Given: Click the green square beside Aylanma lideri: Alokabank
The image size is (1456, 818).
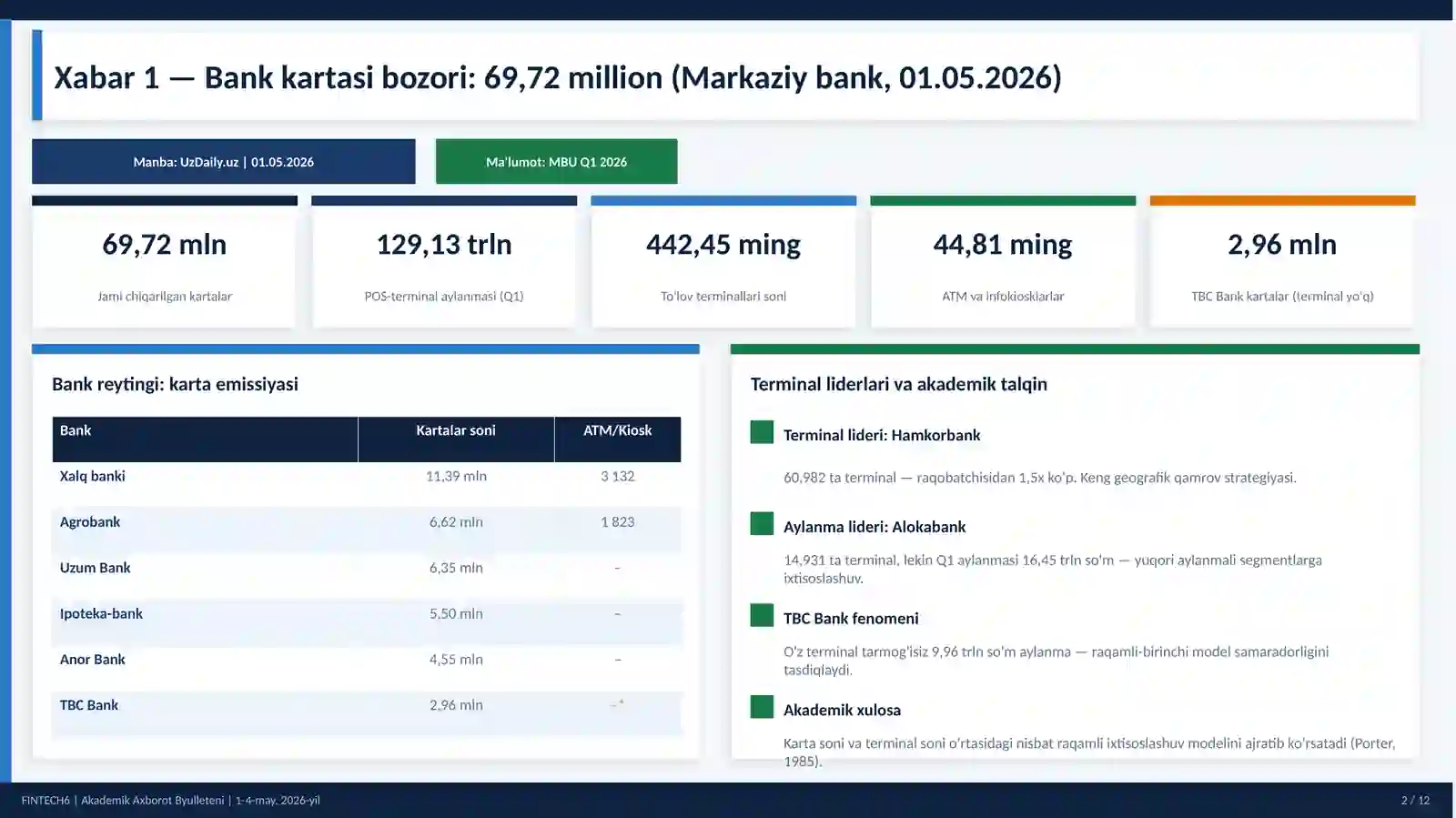Looking at the screenshot, I should click(762, 523).
